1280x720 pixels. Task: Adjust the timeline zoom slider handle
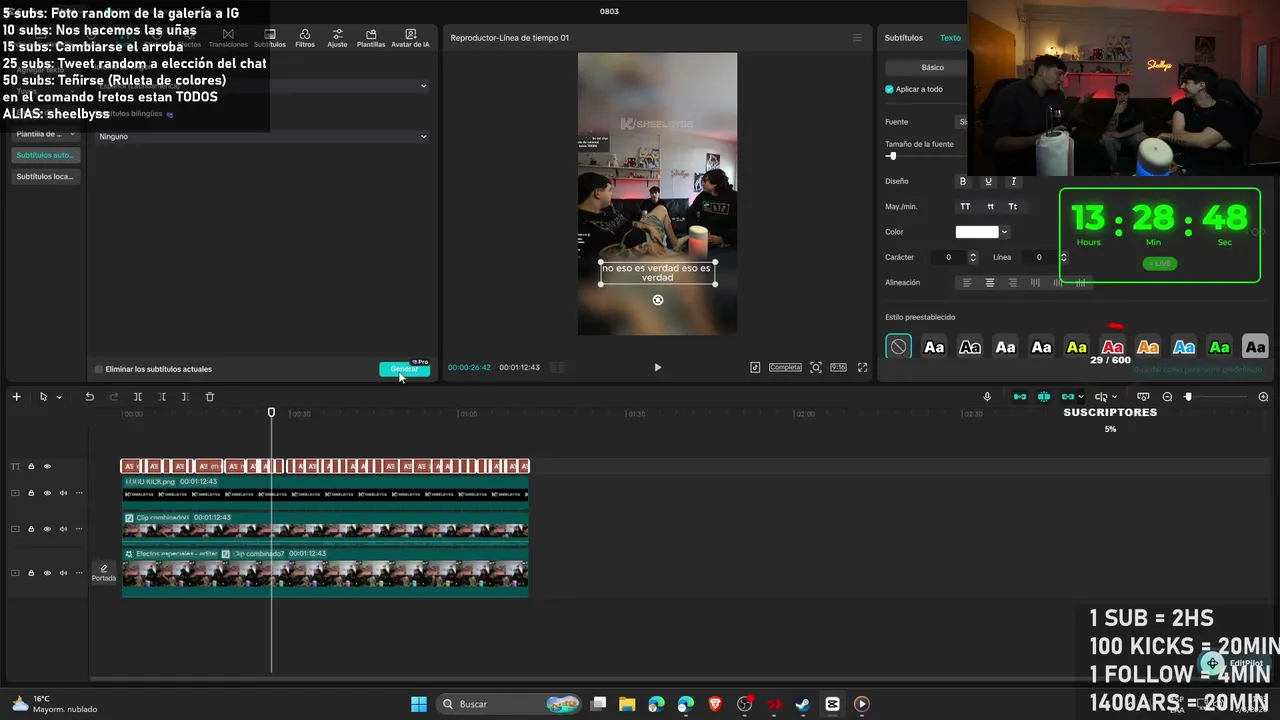(x=1188, y=397)
